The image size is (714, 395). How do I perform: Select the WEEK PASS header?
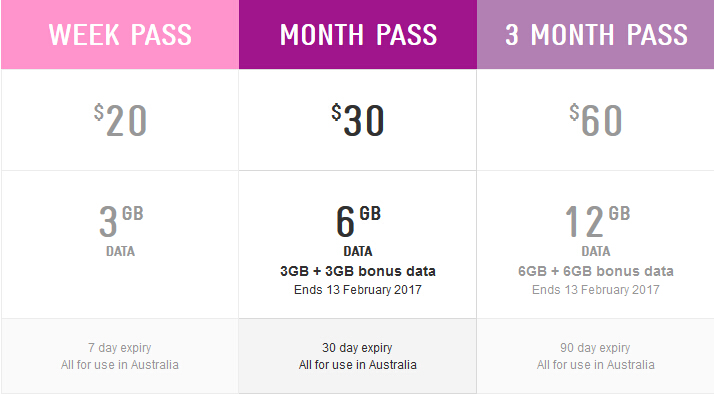(x=120, y=35)
